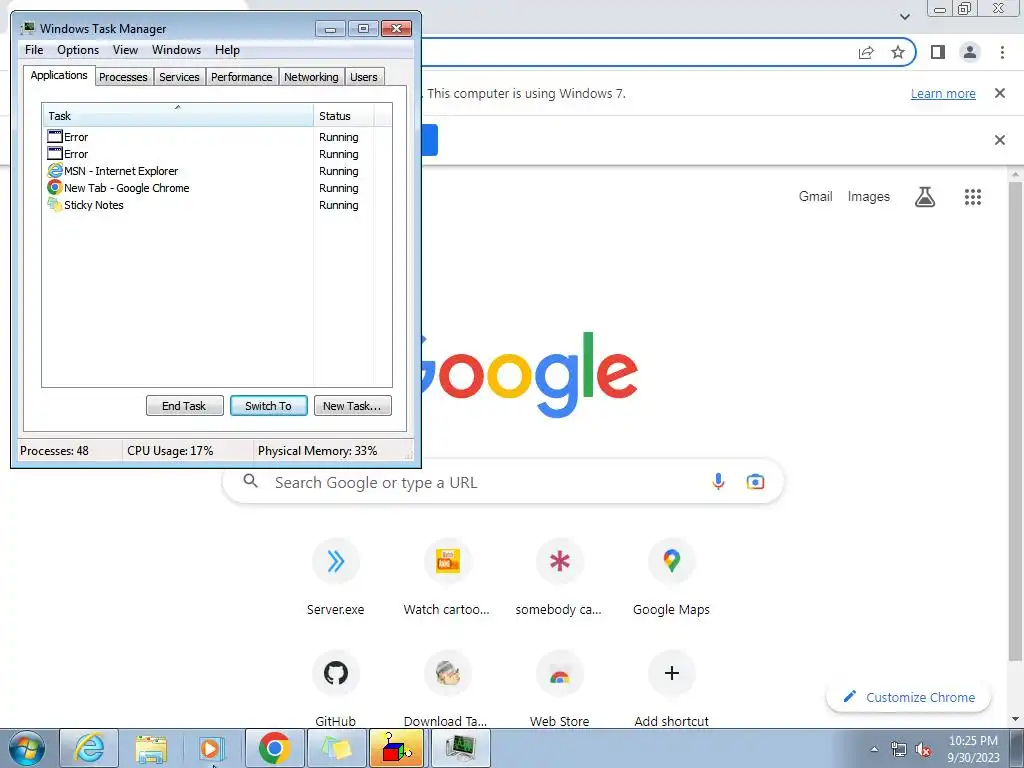Screen dimensions: 1024x768
Task: Click the Switch To button
Action: (268, 406)
